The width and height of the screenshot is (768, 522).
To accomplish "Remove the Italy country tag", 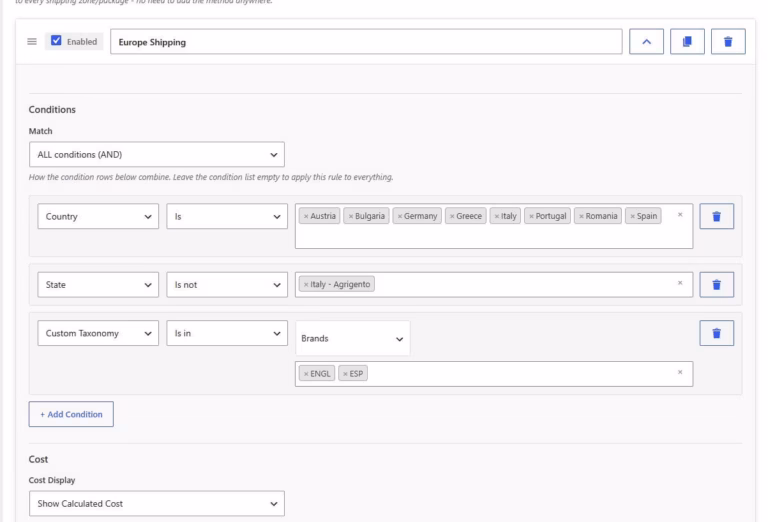I will click(497, 216).
